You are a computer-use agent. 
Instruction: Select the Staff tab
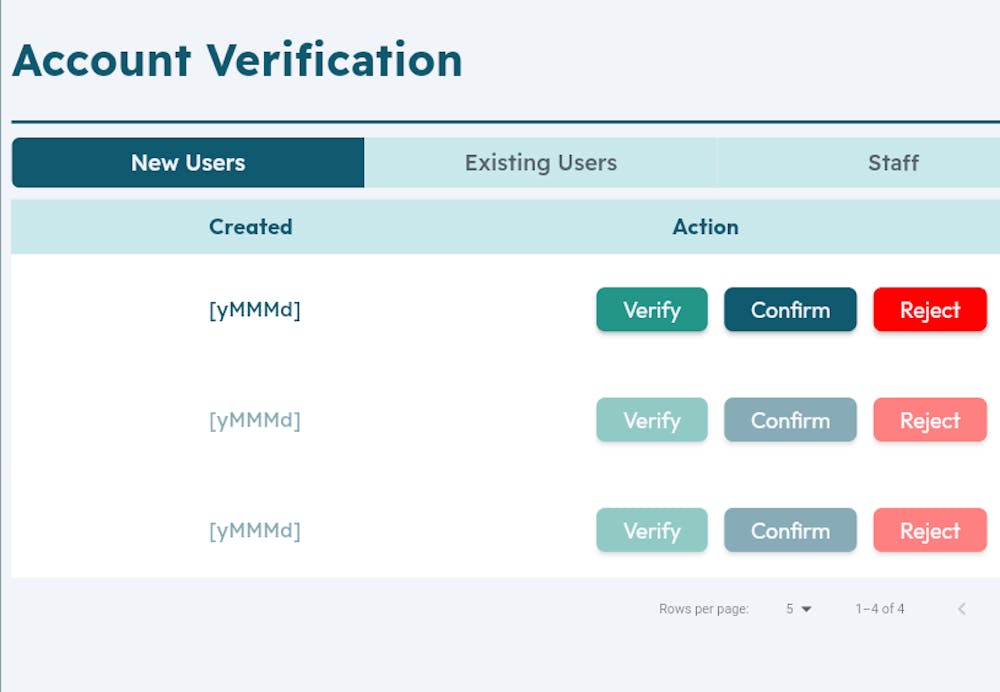click(x=892, y=163)
